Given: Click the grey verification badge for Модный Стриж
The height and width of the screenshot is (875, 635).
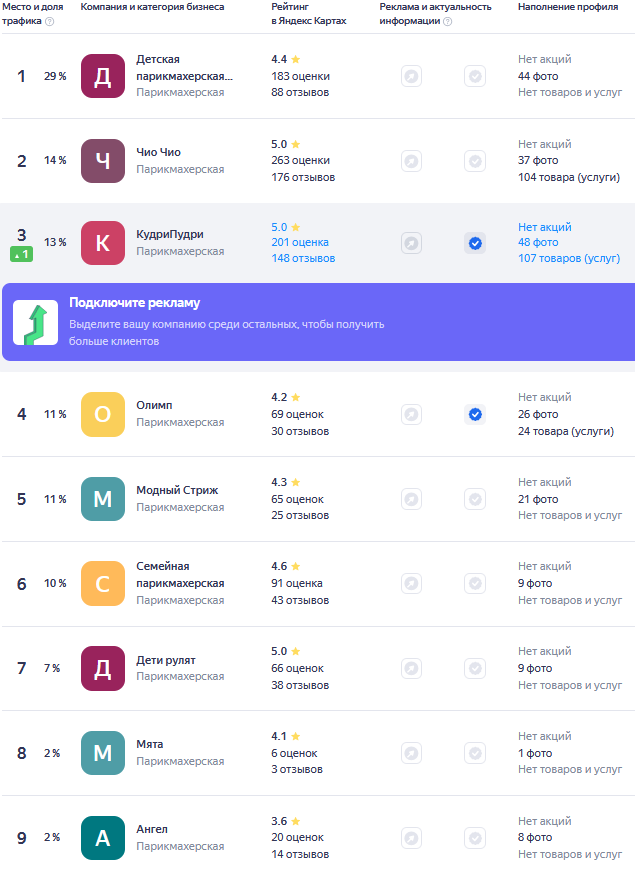Looking at the screenshot, I should click(x=475, y=499).
